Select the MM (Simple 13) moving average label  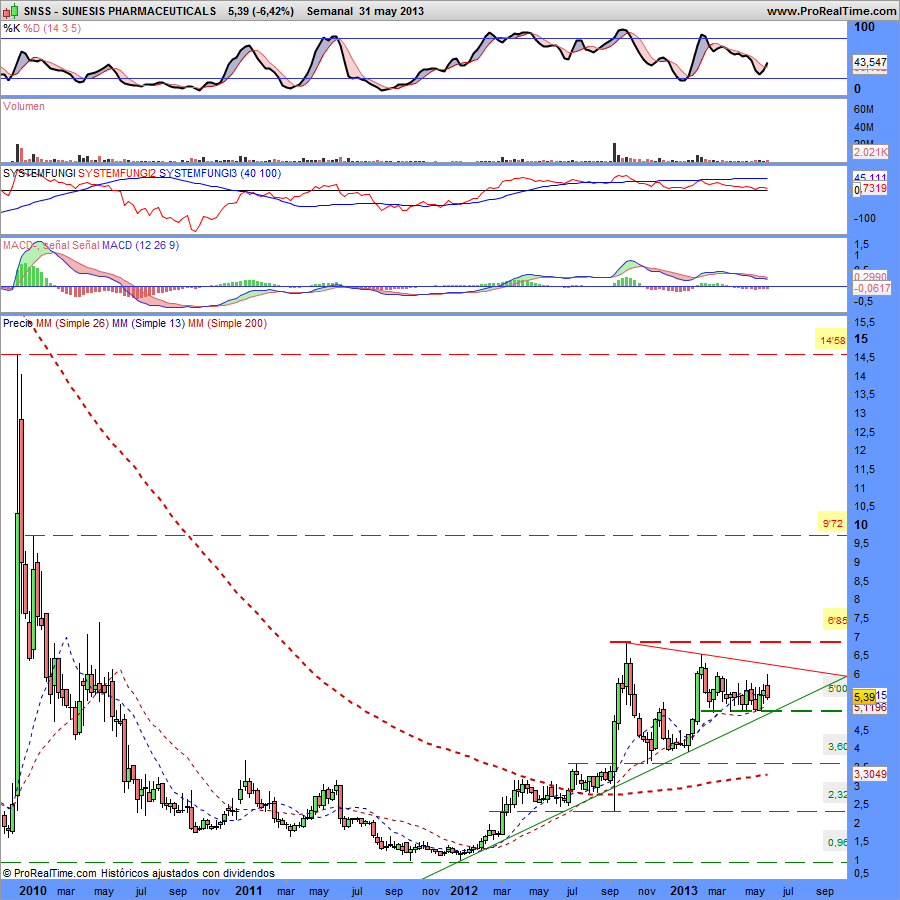(x=148, y=324)
